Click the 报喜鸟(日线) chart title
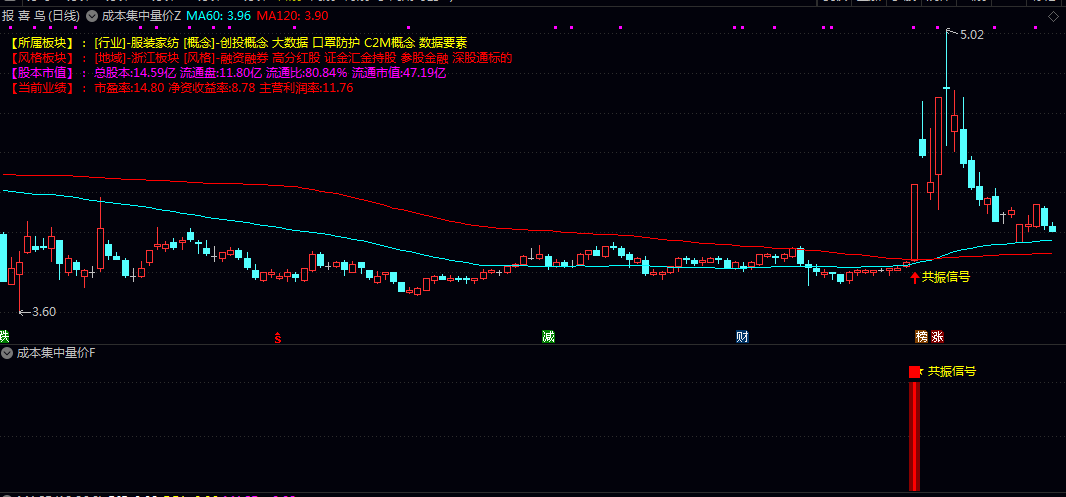1066x497 pixels. tap(41, 15)
